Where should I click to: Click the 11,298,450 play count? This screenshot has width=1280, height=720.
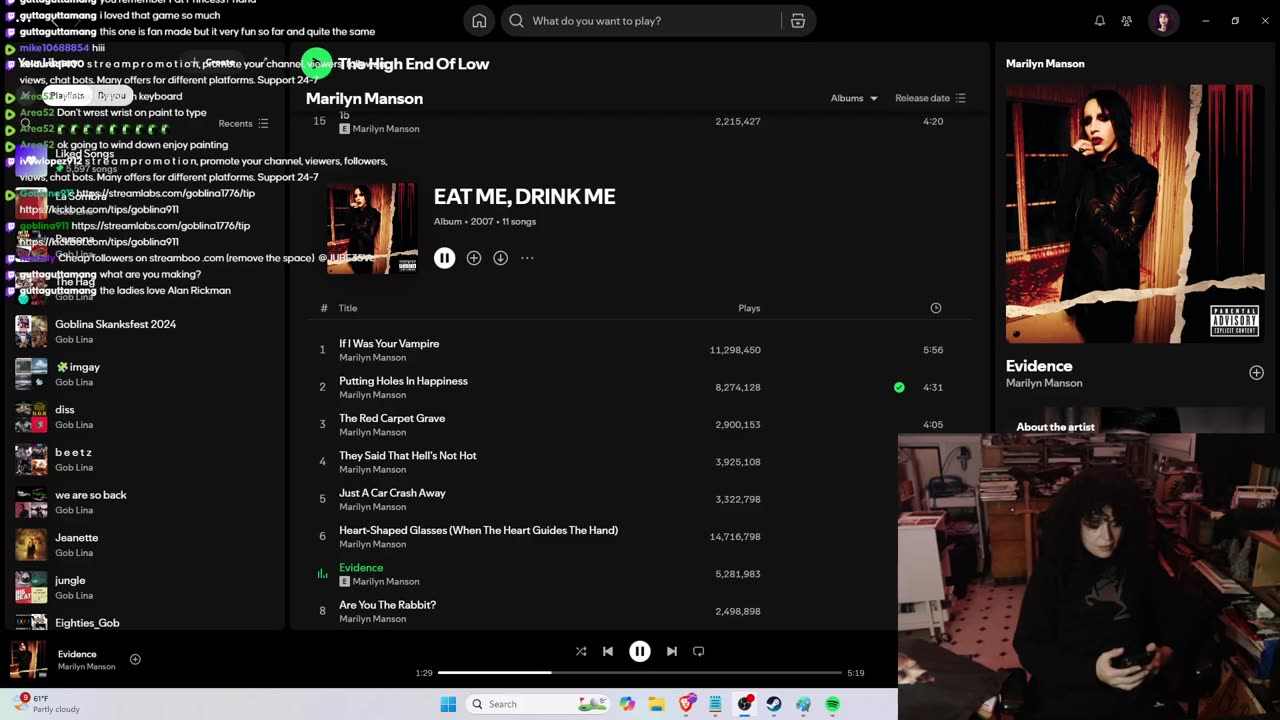[735, 350]
